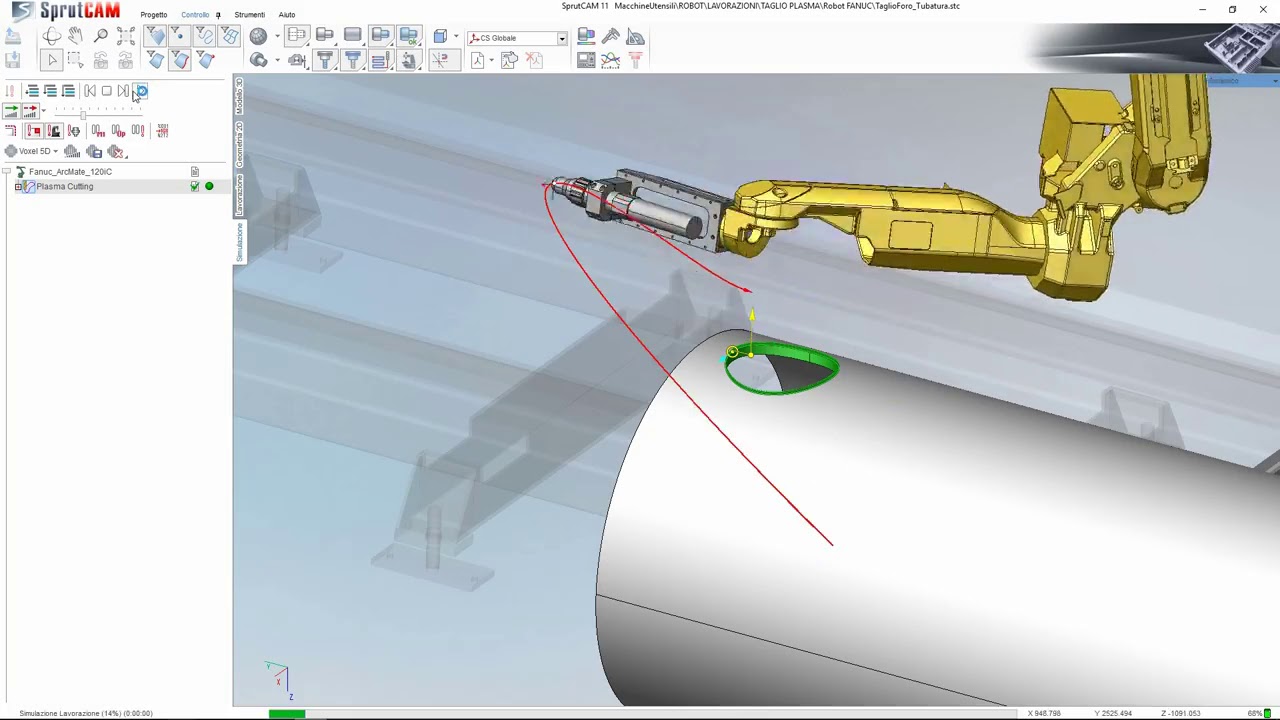Click the save voxel simulation result icon
The image size is (1280, 720).
94,151
